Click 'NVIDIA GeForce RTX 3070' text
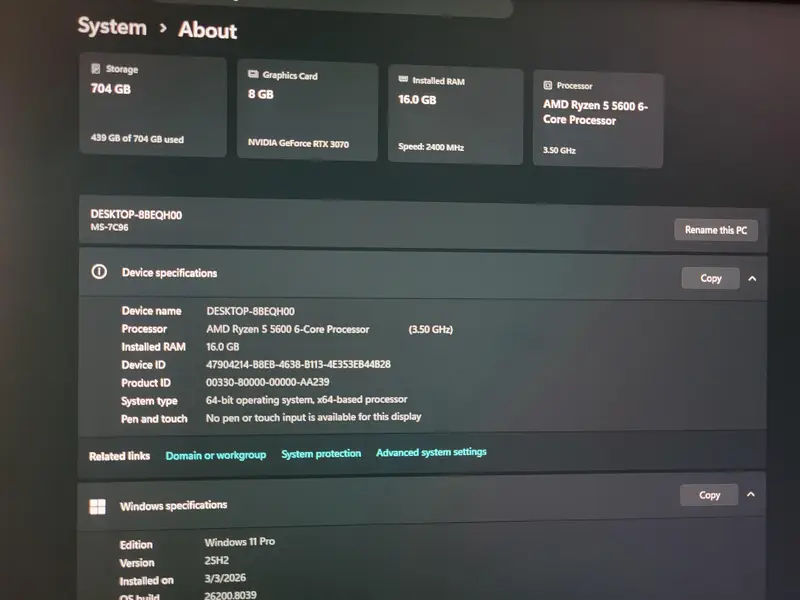The width and height of the screenshot is (800, 600). click(x=298, y=143)
